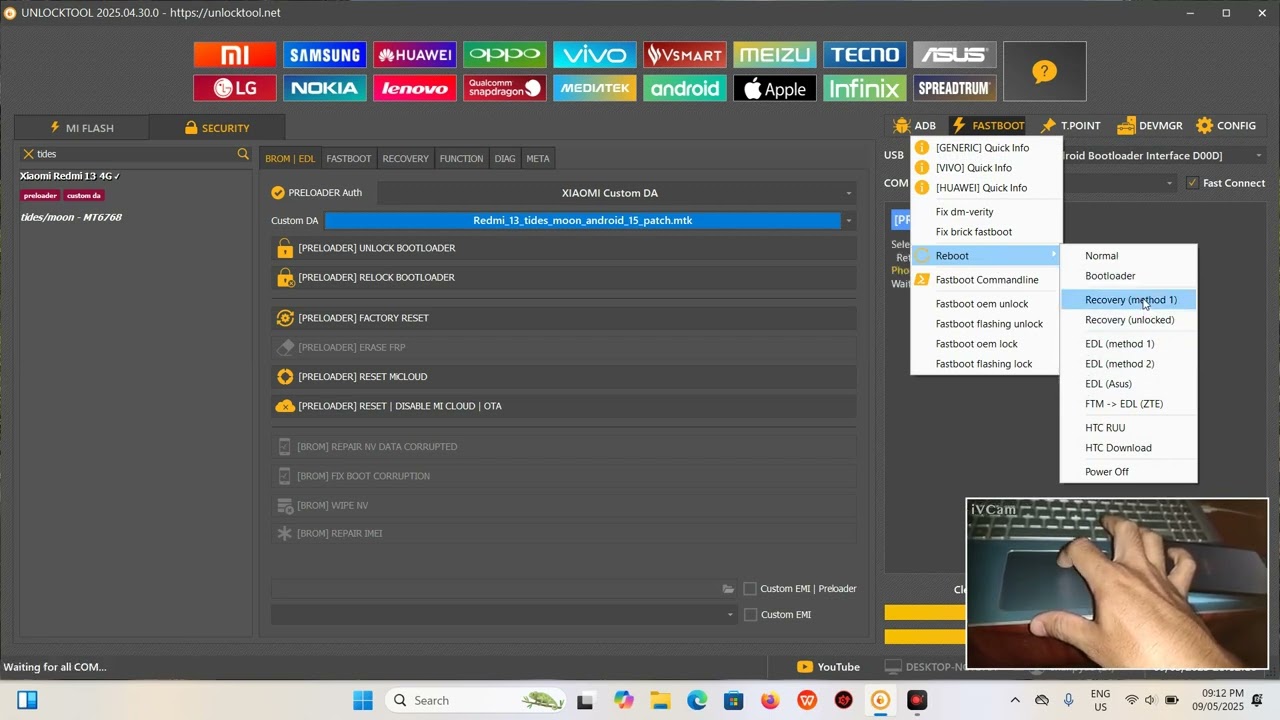Image resolution: width=1280 pixels, height=720 pixels.
Task: Show hidden system tray icons chevron
Action: click(x=1015, y=700)
